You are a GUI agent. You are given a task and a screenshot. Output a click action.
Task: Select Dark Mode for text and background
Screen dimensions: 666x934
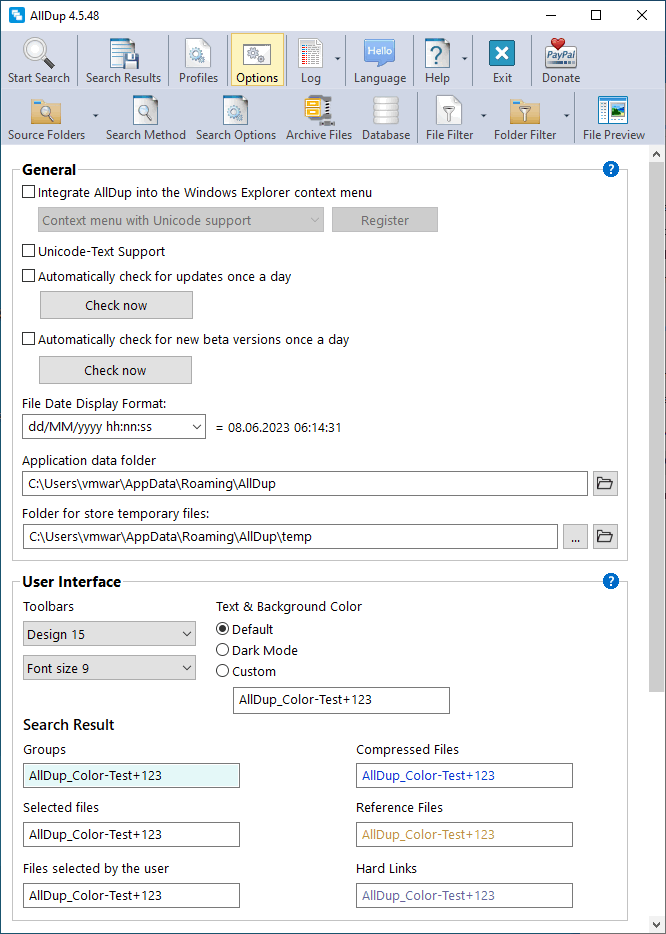[221, 650]
